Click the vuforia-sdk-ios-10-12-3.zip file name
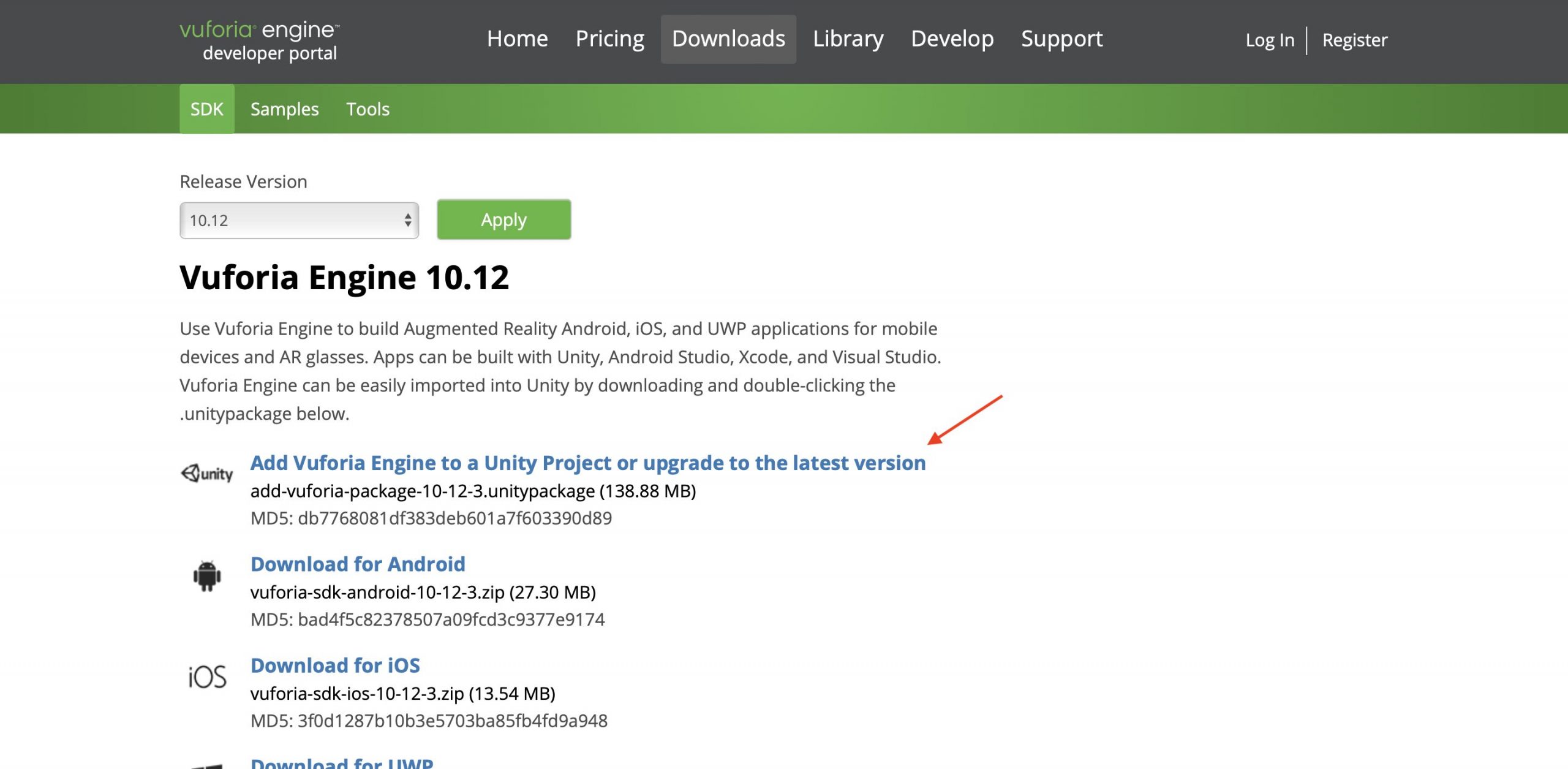 click(x=357, y=693)
